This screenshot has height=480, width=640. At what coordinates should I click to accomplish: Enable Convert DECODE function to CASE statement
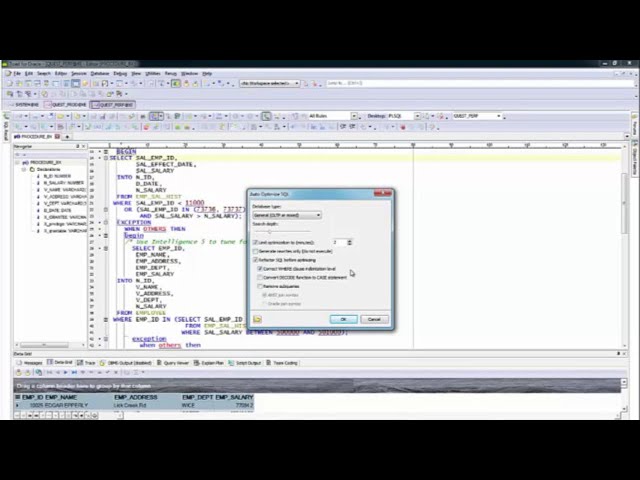260,278
